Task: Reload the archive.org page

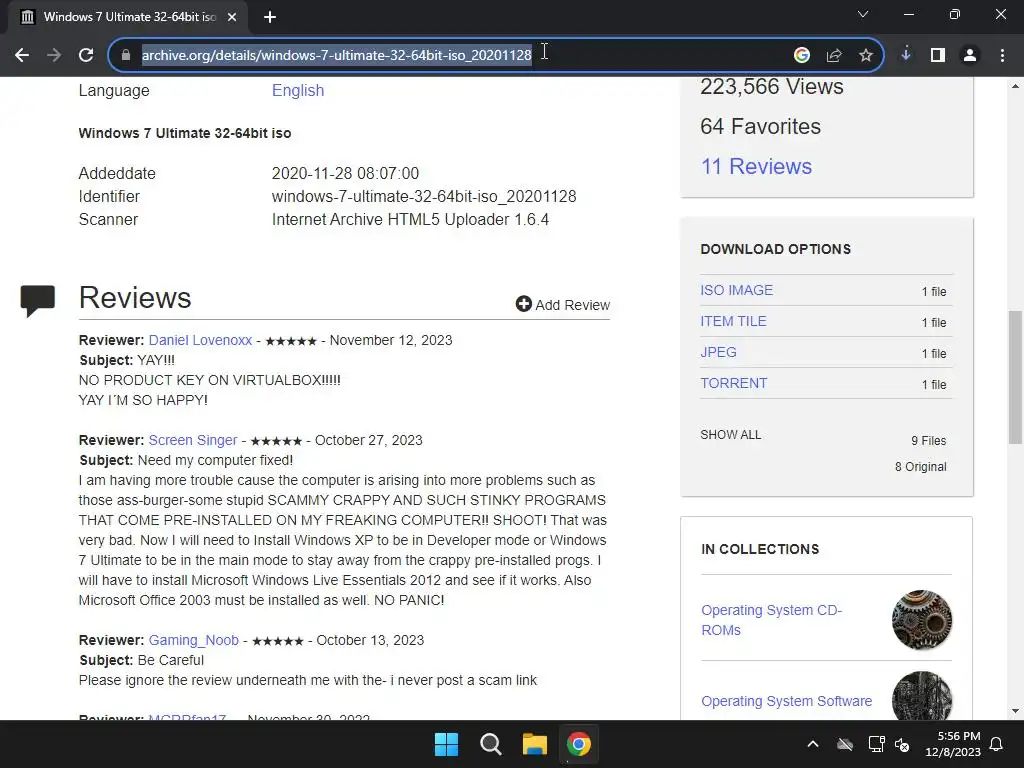Action: [x=86, y=55]
